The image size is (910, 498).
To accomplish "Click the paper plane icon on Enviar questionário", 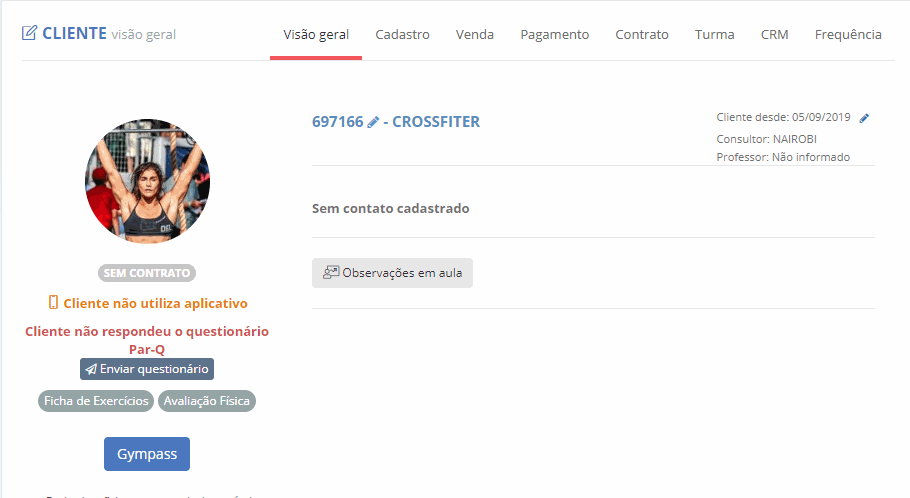I will [x=91, y=369].
